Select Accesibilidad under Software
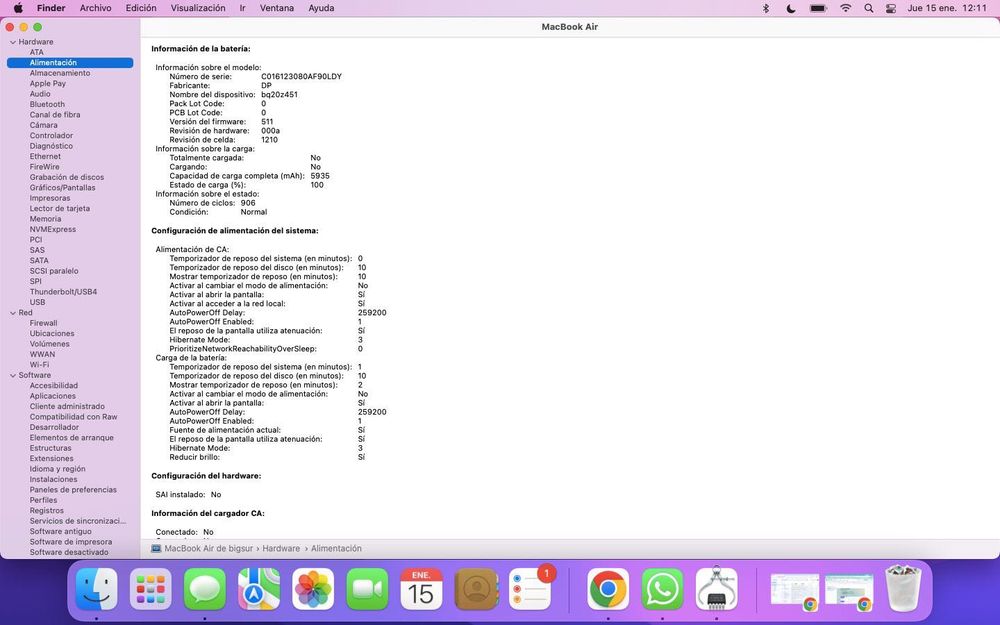The height and width of the screenshot is (625, 1000). point(54,386)
